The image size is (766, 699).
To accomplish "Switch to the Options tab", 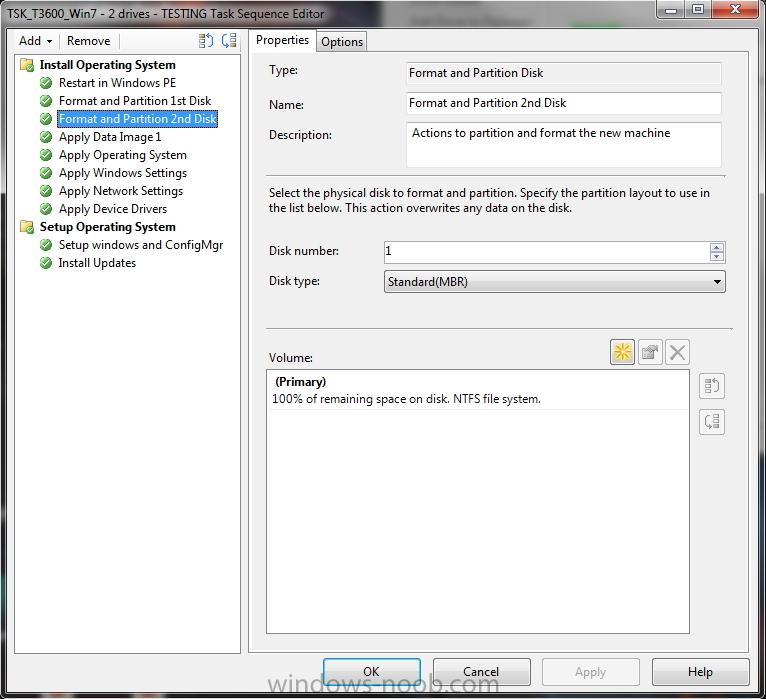I will tap(342, 42).
